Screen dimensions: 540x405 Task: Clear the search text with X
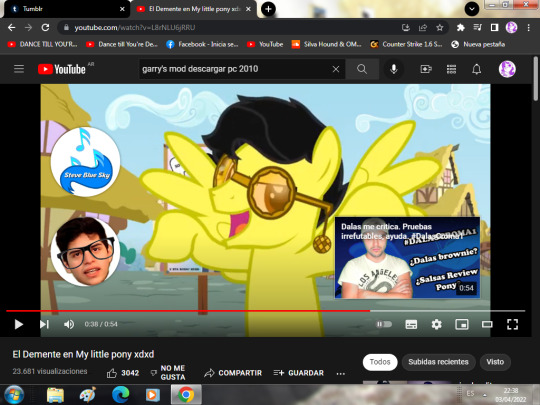click(x=336, y=69)
